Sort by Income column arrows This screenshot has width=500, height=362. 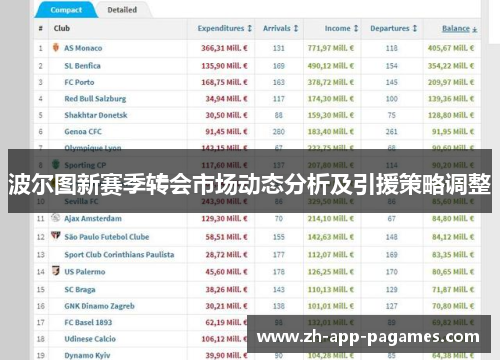tap(356, 28)
